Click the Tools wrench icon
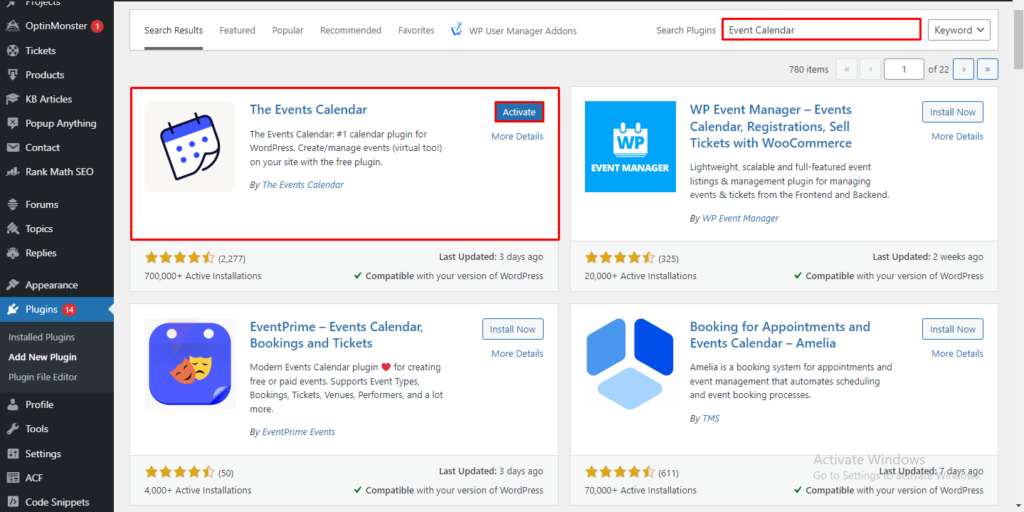Image resolution: width=1024 pixels, height=512 pixels. tap(12, 428)
